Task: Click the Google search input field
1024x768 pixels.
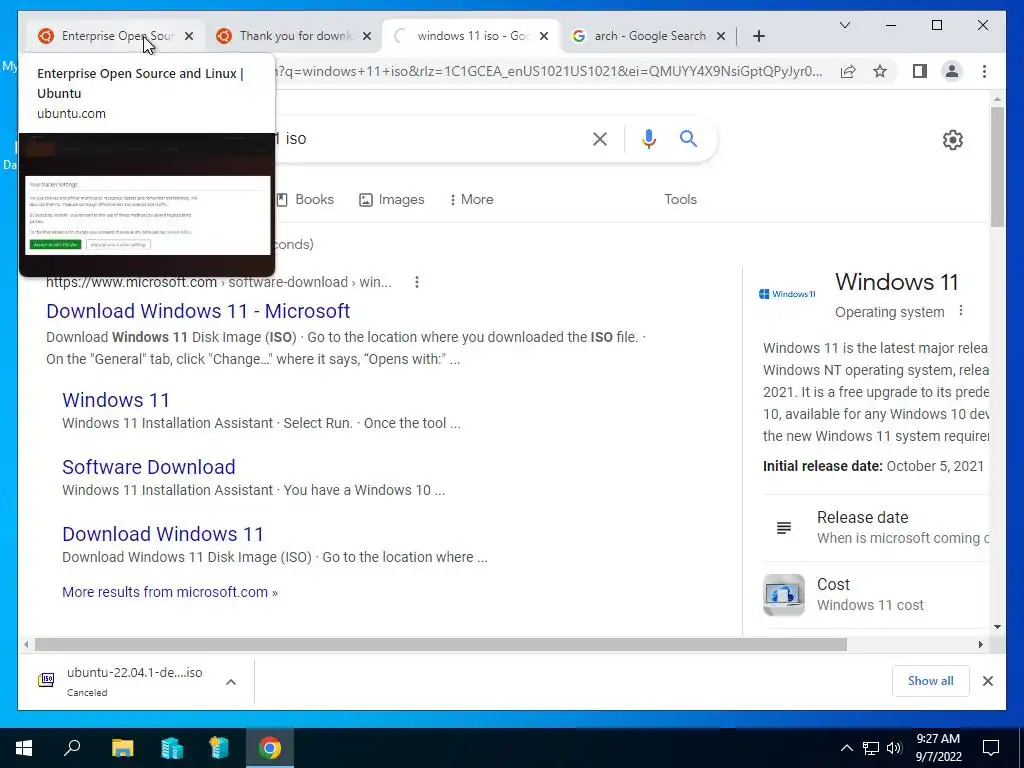Action: (x=431, y=138)
